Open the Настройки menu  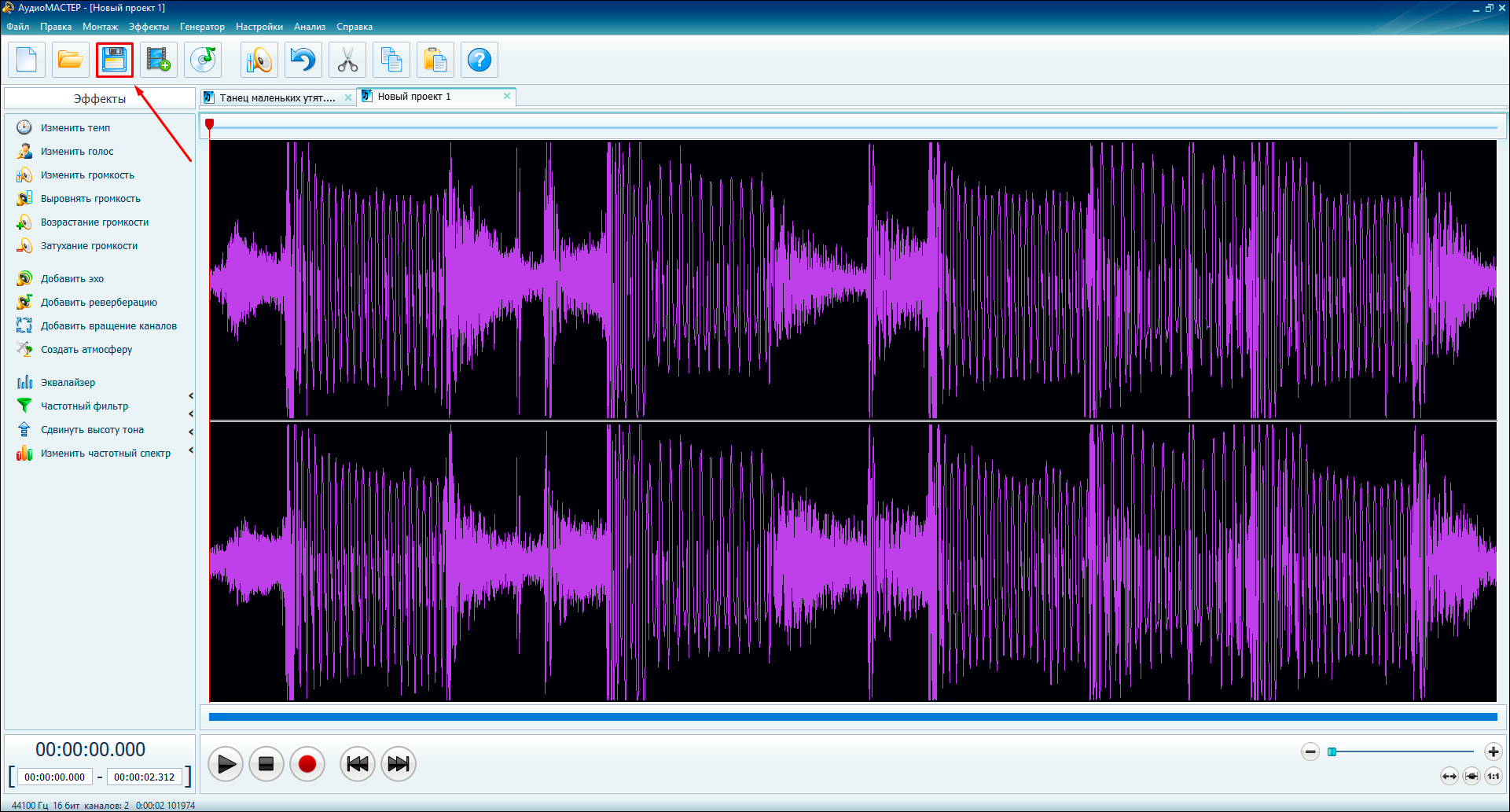pyautogui.click(x=259, y=27)
